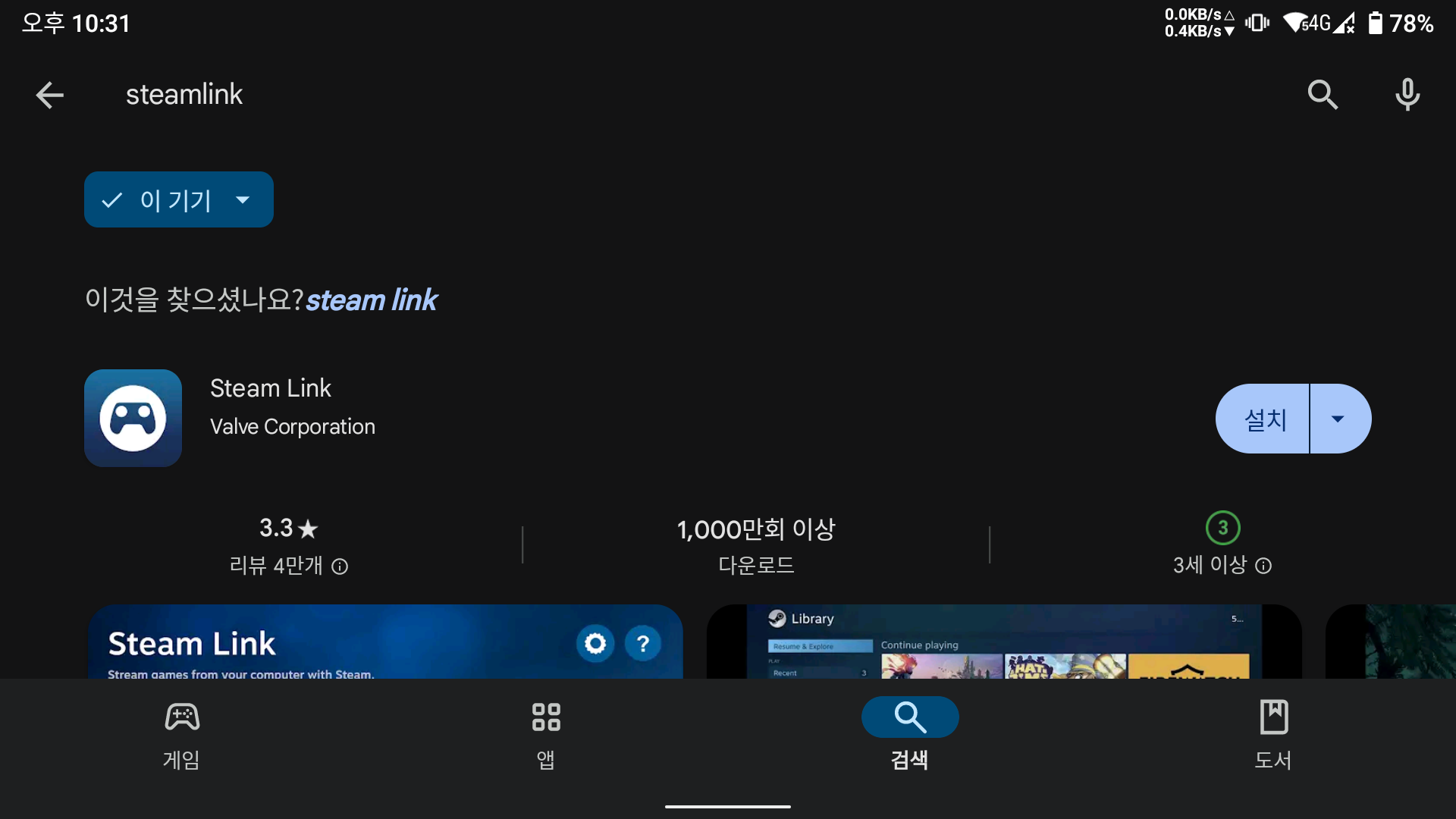
Task: Open the Library screenshot thumbnail
Action: 1003,642
